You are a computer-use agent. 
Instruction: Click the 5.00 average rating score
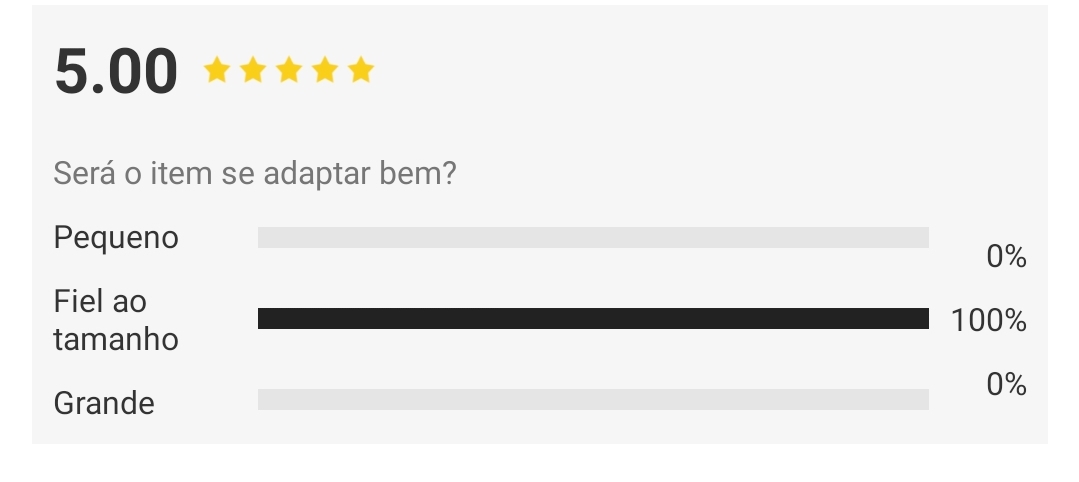116,71
